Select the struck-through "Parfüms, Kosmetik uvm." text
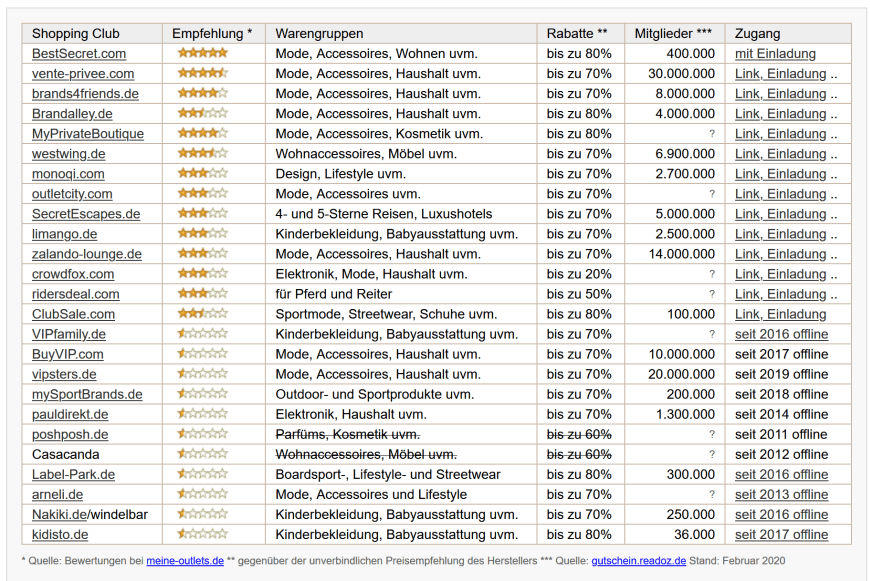The height and width of the screenshot is (581, 870). 348,435
